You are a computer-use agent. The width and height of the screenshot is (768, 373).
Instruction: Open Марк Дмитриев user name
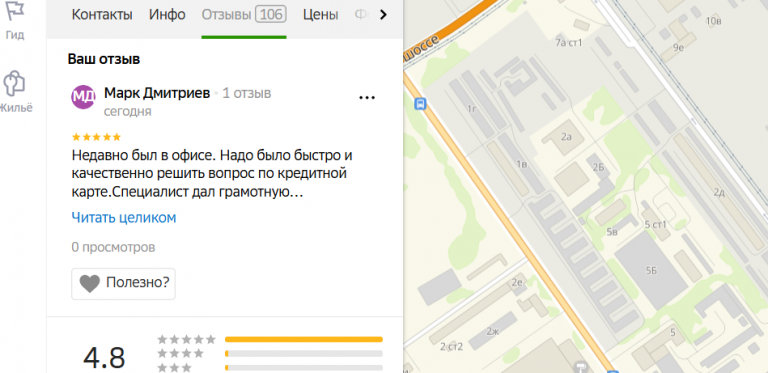pos(157,93)
